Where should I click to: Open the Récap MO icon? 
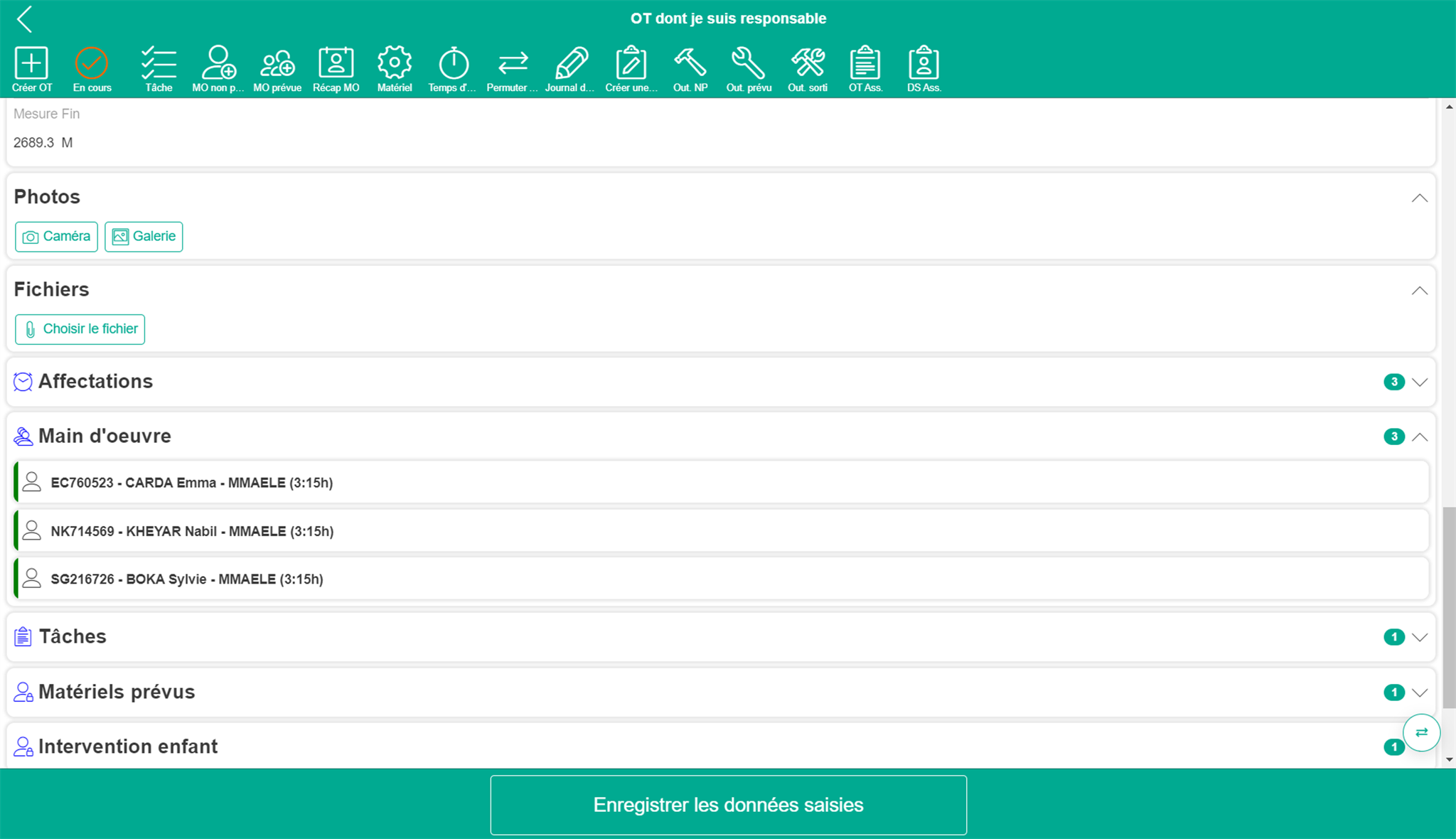click(x=336, y=63)
